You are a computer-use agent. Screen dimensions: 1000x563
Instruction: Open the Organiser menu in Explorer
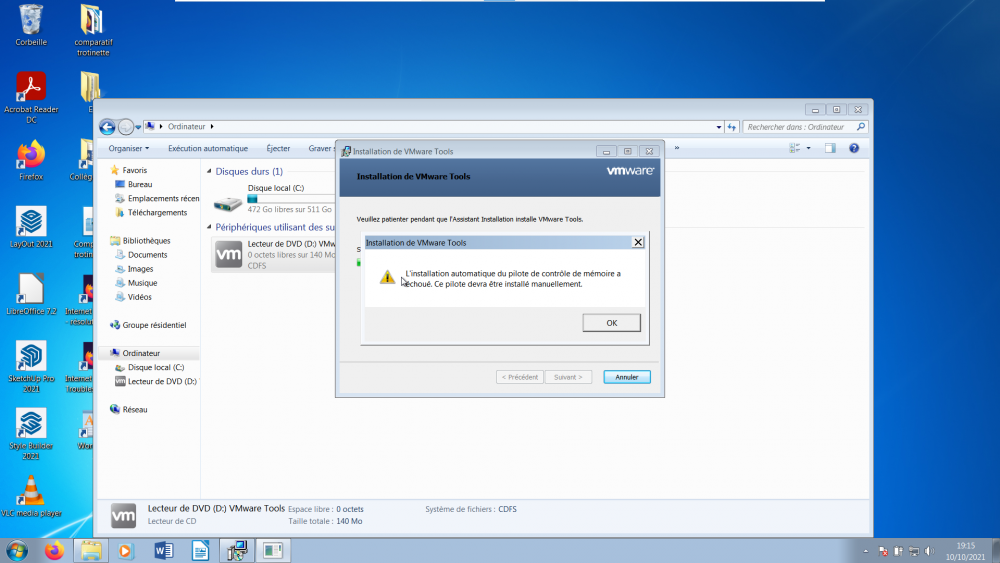[x=128, y=149]
